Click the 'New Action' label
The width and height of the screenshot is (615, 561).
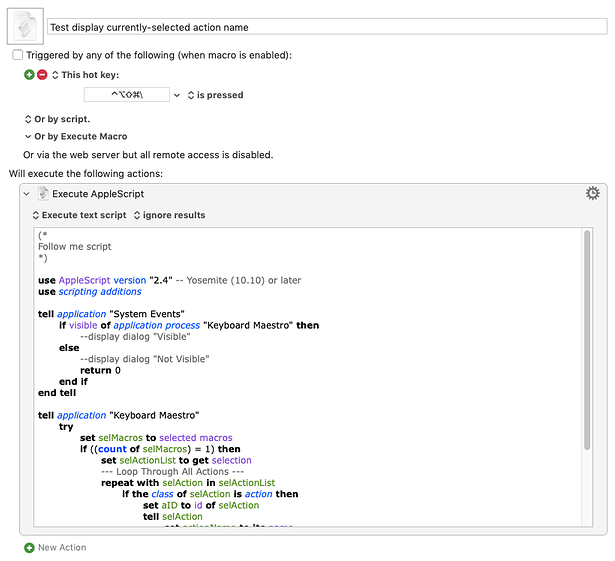coord(62,547)
